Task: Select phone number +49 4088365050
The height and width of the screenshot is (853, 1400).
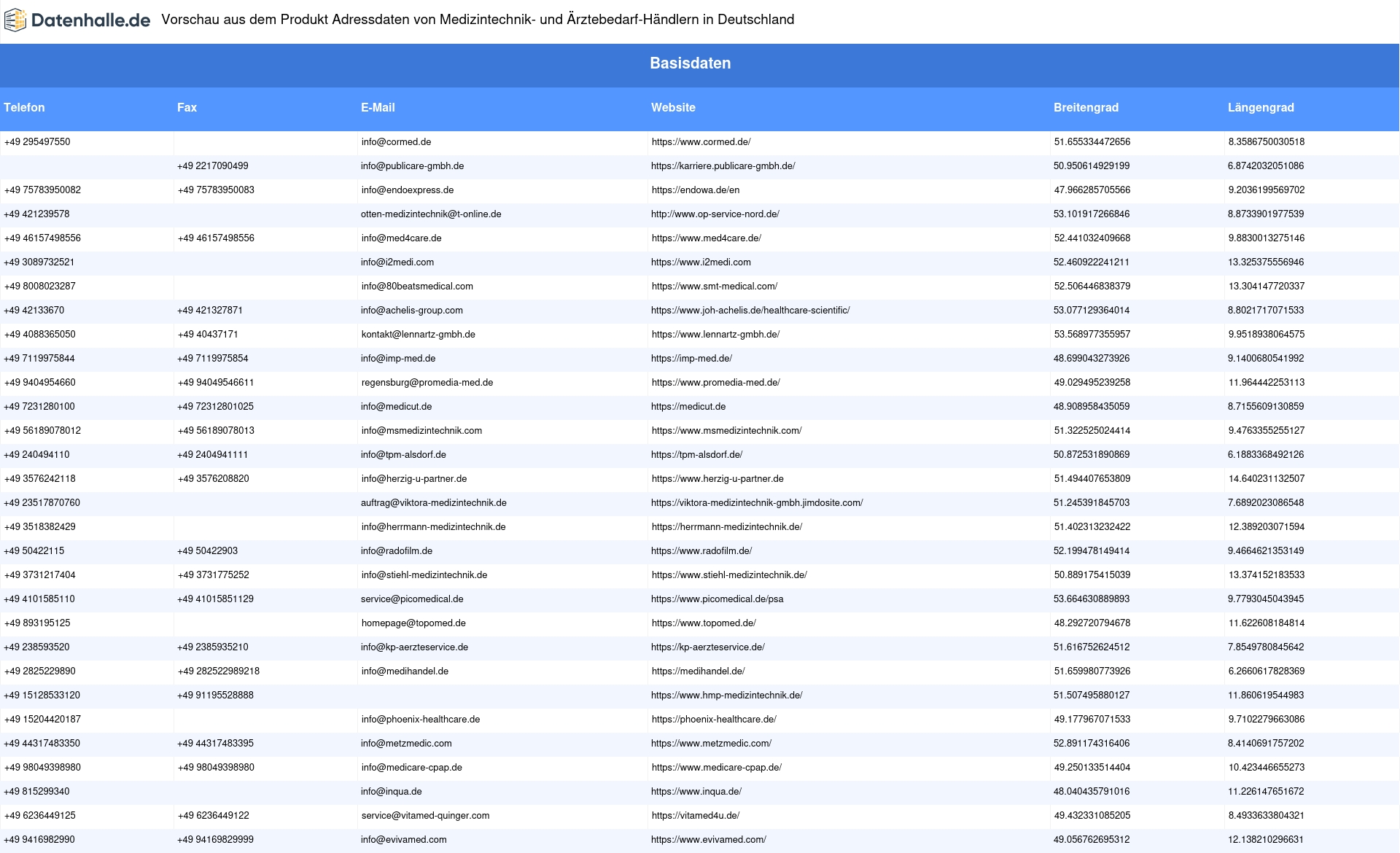Action: point(39,335)
